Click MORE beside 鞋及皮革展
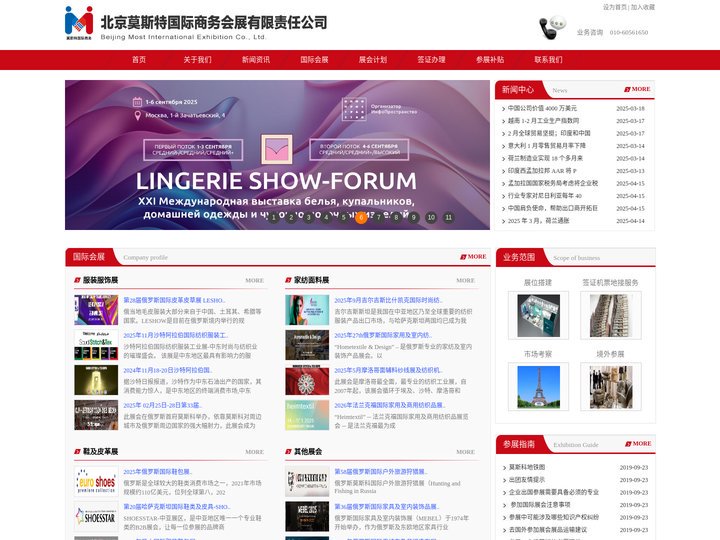Image resolution: width=720 pixels, height=540 pixels. tap(254, 452)
